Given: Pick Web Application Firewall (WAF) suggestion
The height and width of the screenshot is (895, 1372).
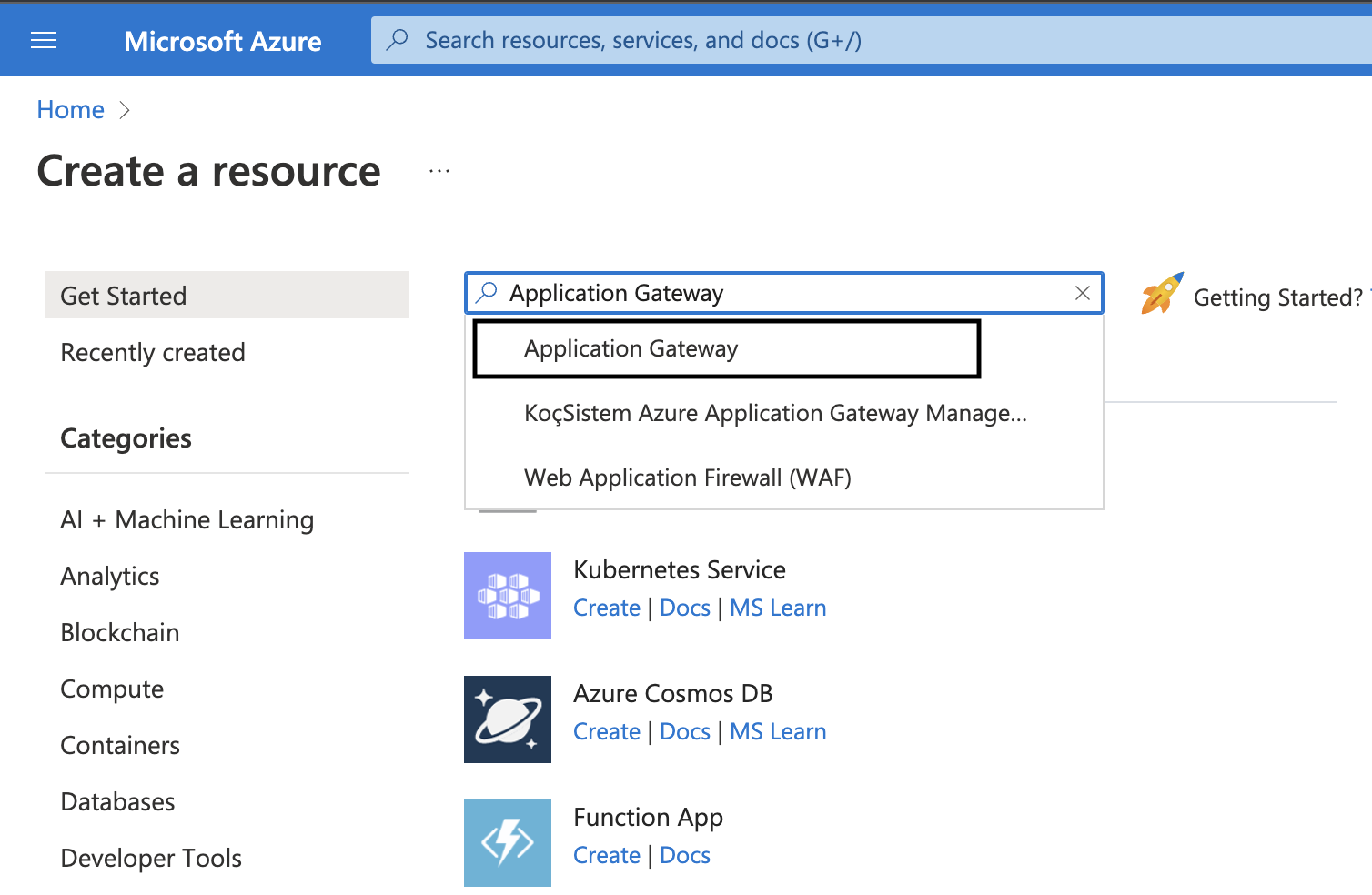Looking at the screenshot, I should [687, 478].
